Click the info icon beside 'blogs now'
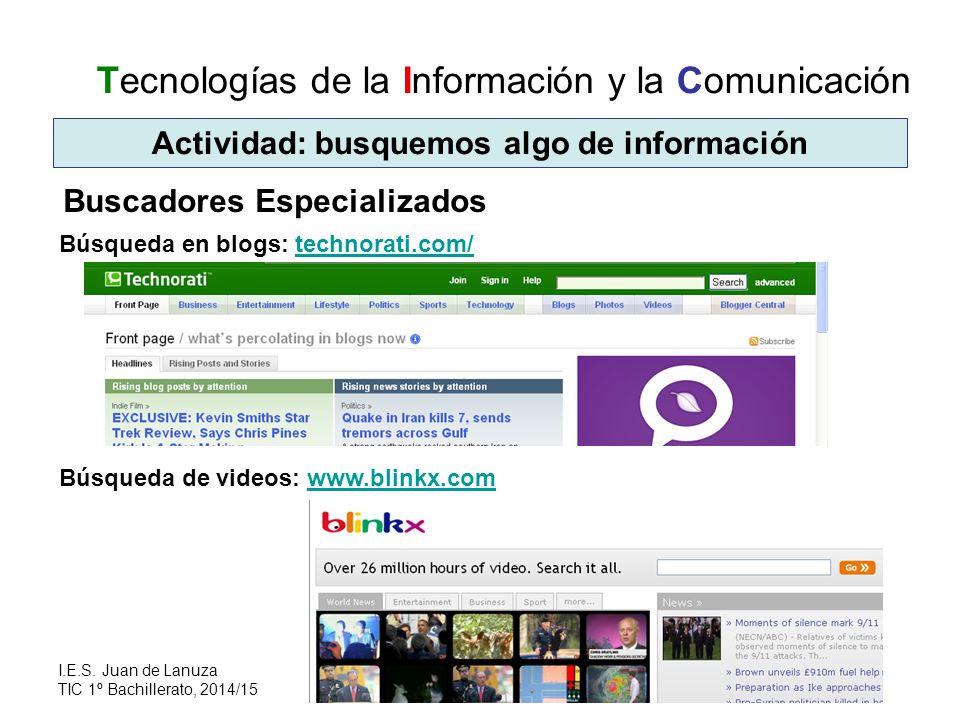 [415, 339]
